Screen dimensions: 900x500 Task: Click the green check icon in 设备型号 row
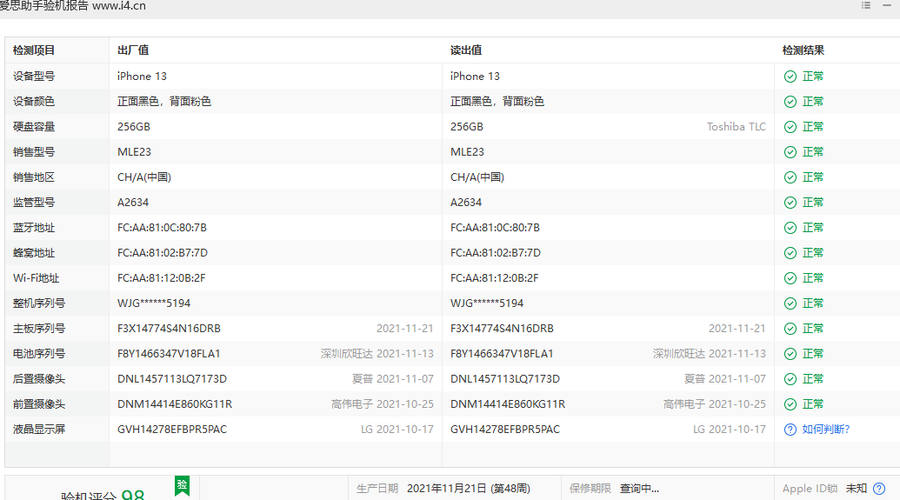(x=790, y=76)
